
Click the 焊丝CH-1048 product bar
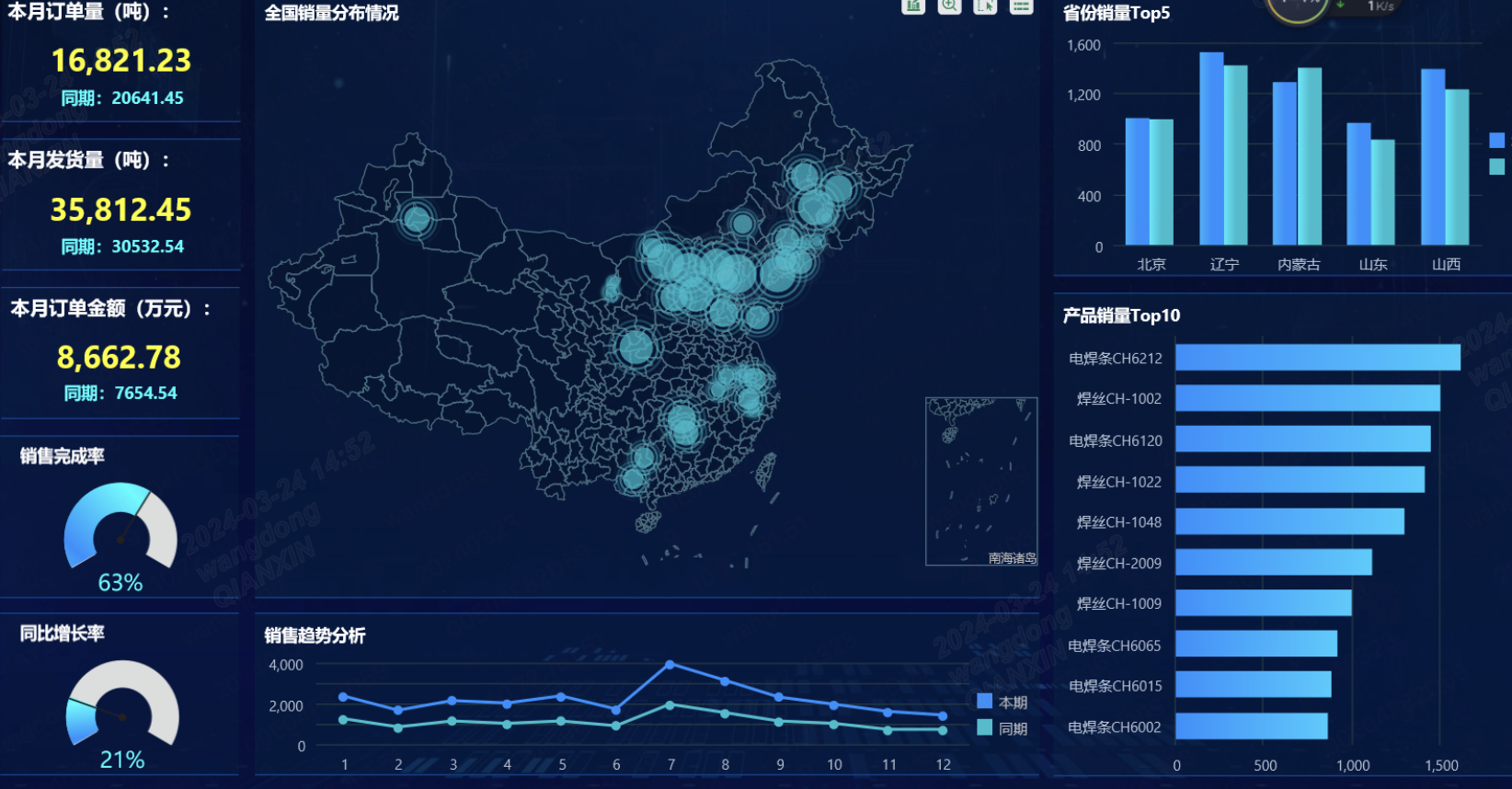coord(1290,521)
